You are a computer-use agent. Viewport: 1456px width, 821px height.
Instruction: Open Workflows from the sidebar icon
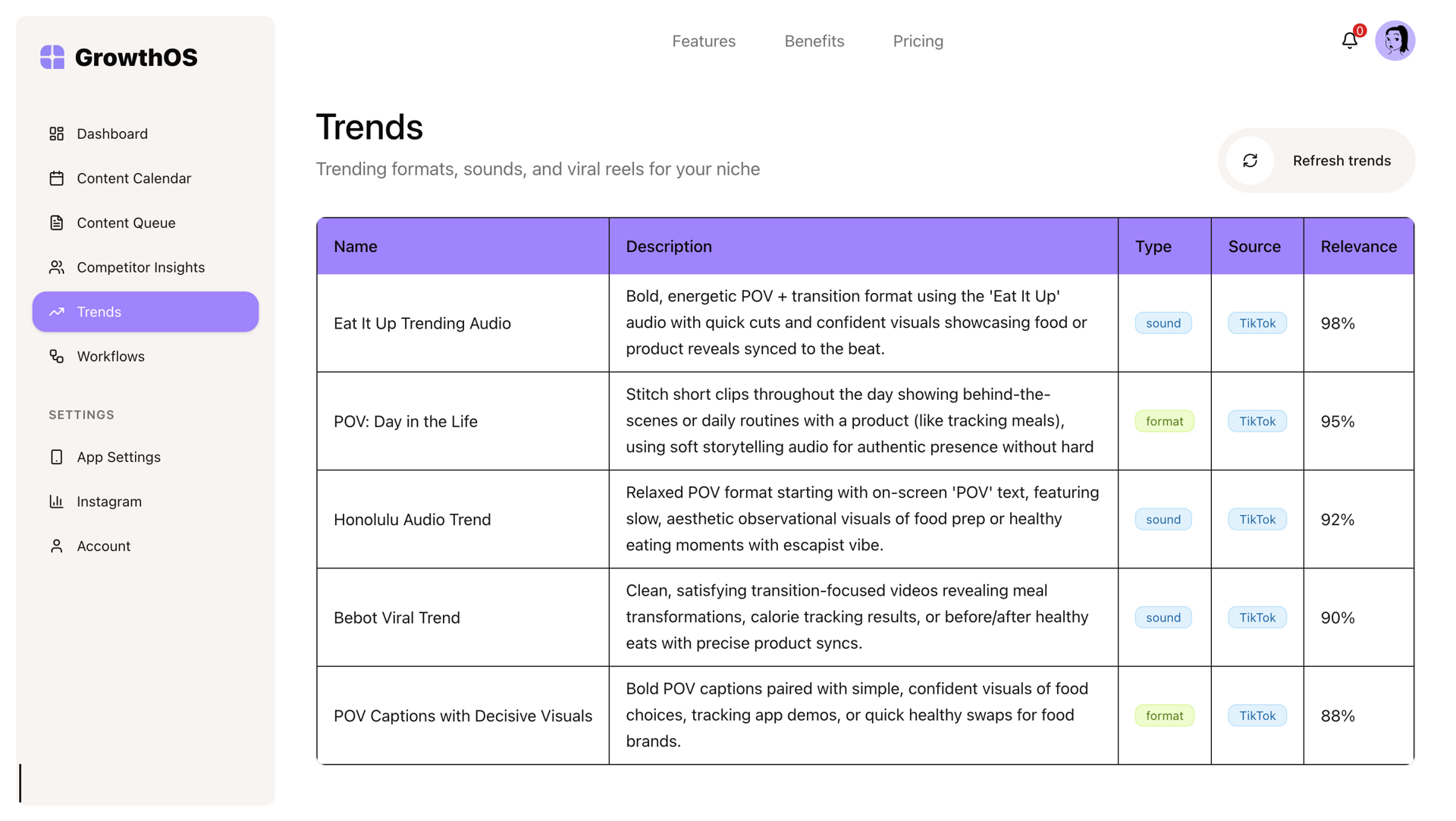[57, 356]
